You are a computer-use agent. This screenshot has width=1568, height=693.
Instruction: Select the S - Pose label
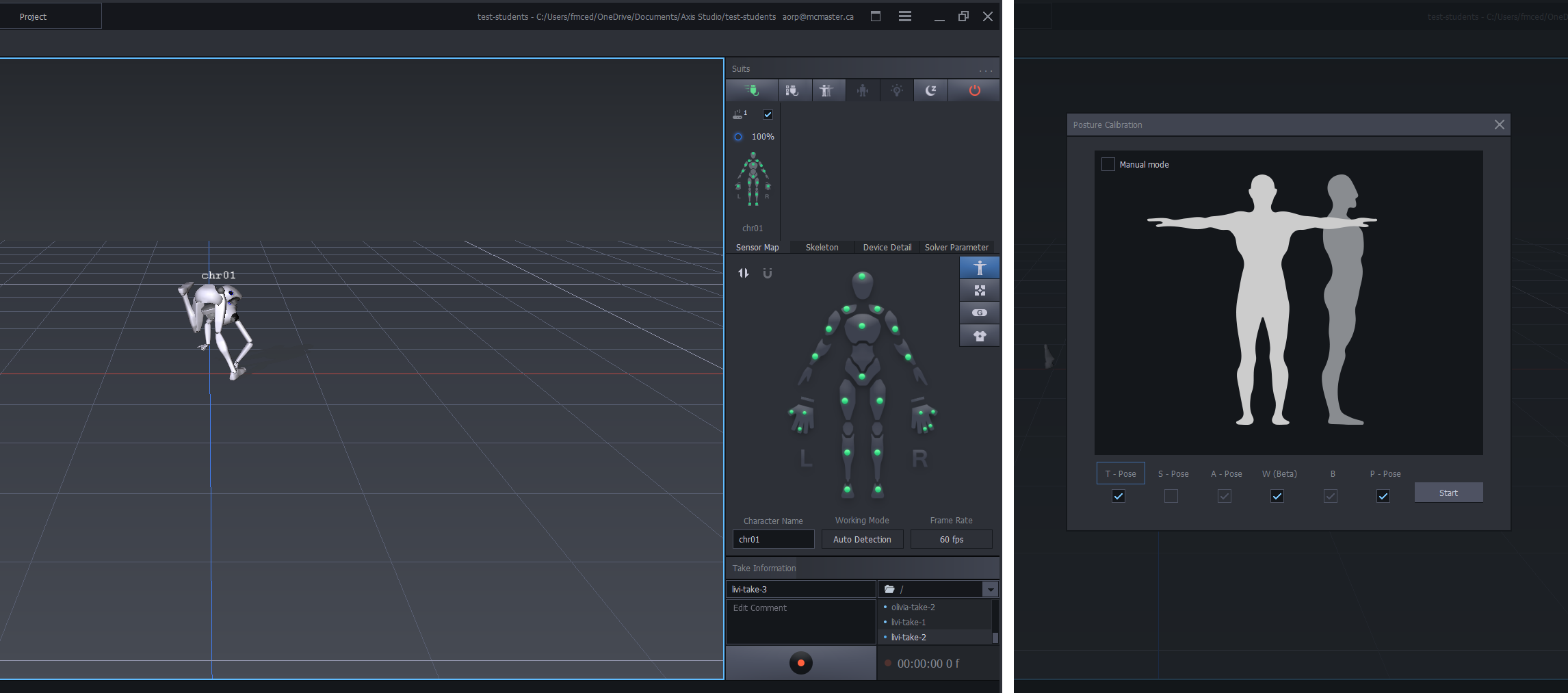(1173, 473)
